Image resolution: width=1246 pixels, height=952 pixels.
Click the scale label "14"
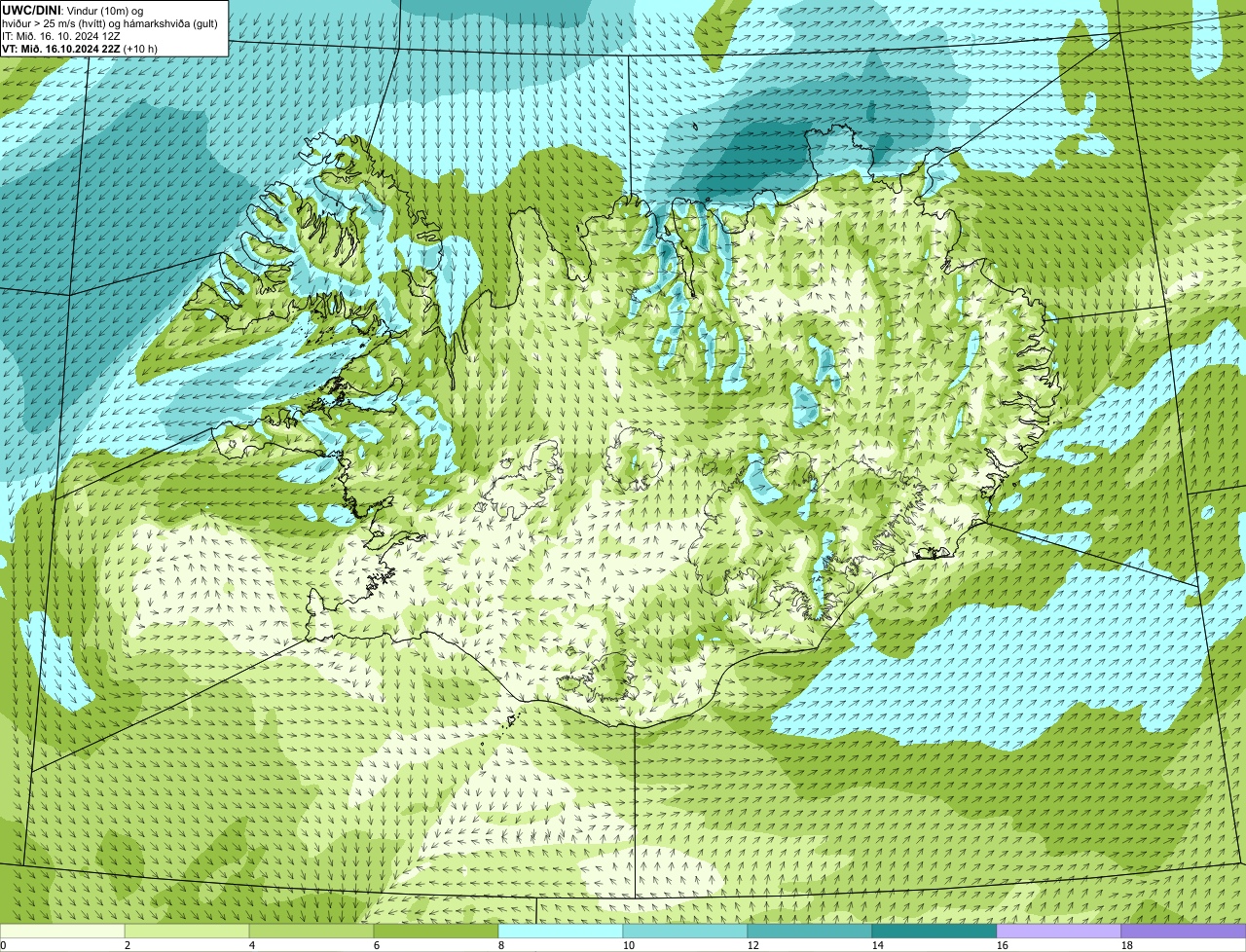tap(878, 945)
